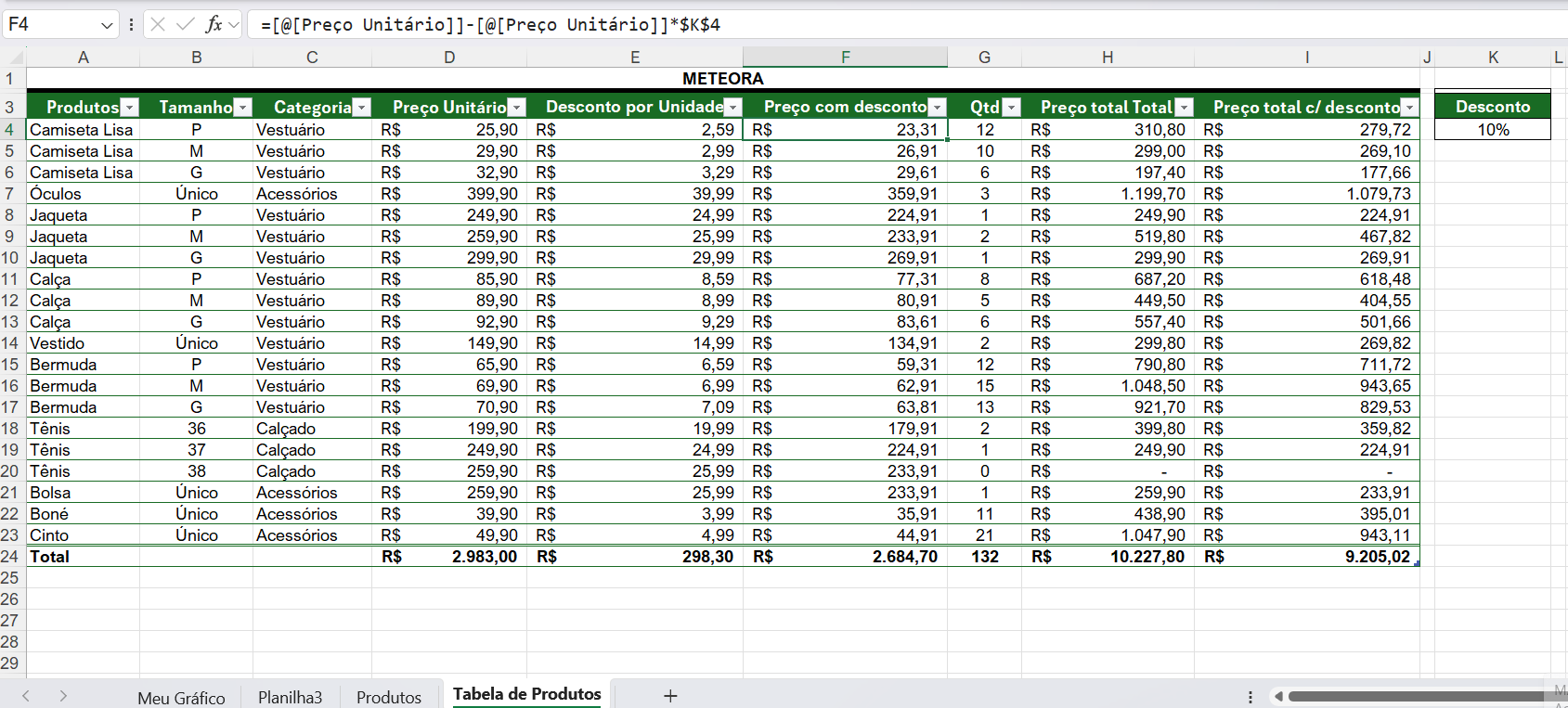This screenshot has height=708, width=1568.
Task: Click the 943,11 discounted total cell
Action: coord(1307,535)
